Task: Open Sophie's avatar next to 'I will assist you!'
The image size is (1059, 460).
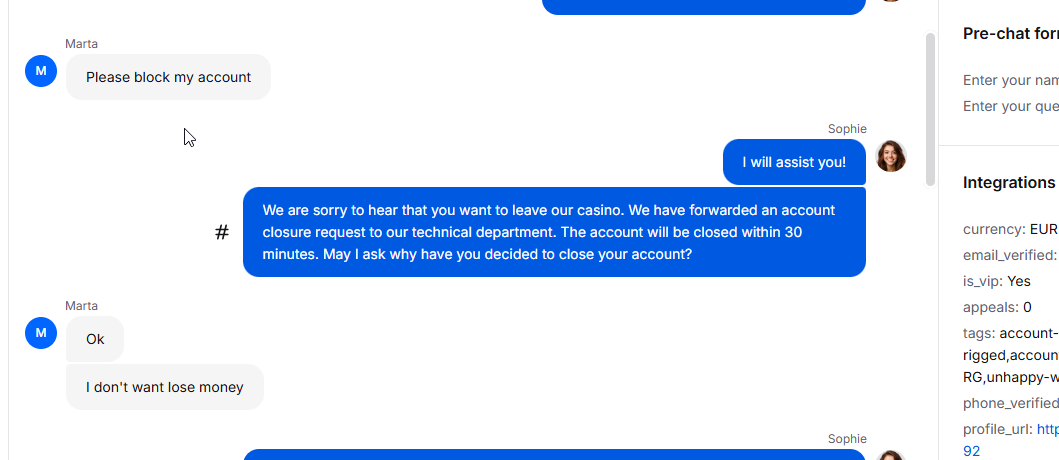Action: pyautogui.click(x=890, y=156)
